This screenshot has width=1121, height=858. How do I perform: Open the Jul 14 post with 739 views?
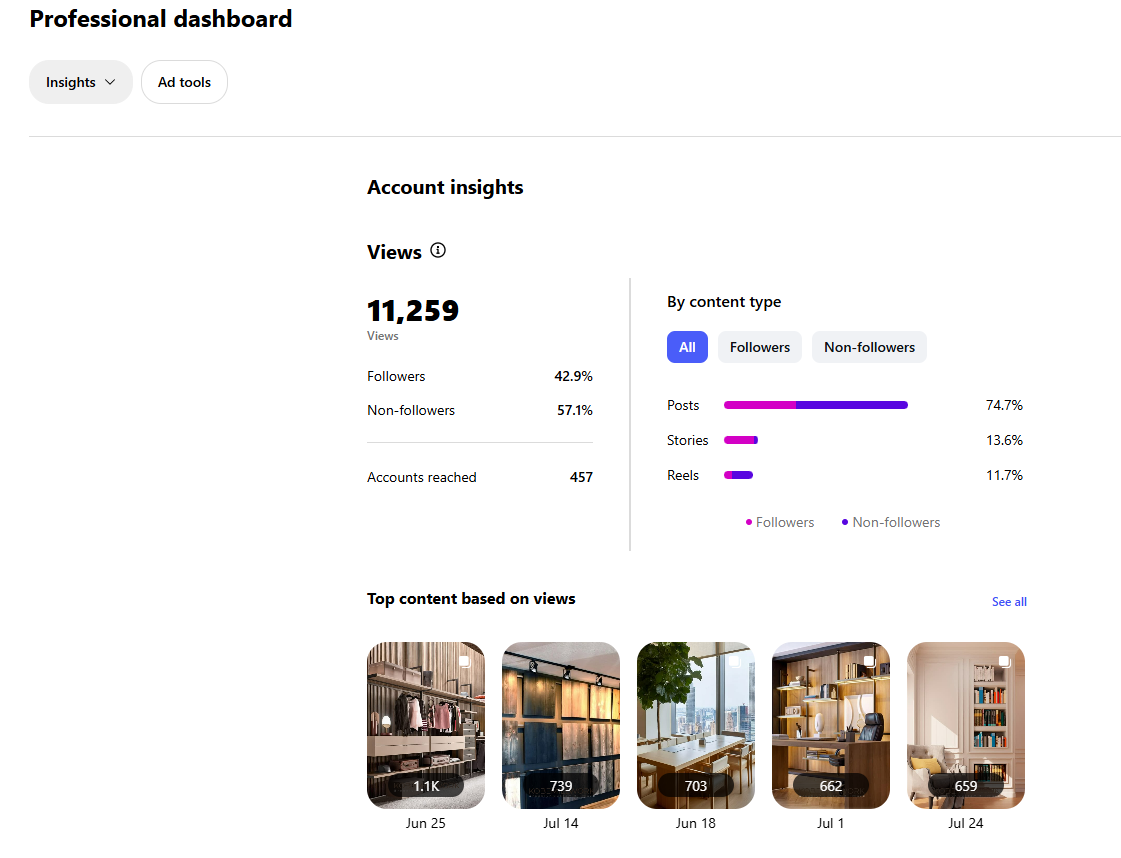pos(561,725)
